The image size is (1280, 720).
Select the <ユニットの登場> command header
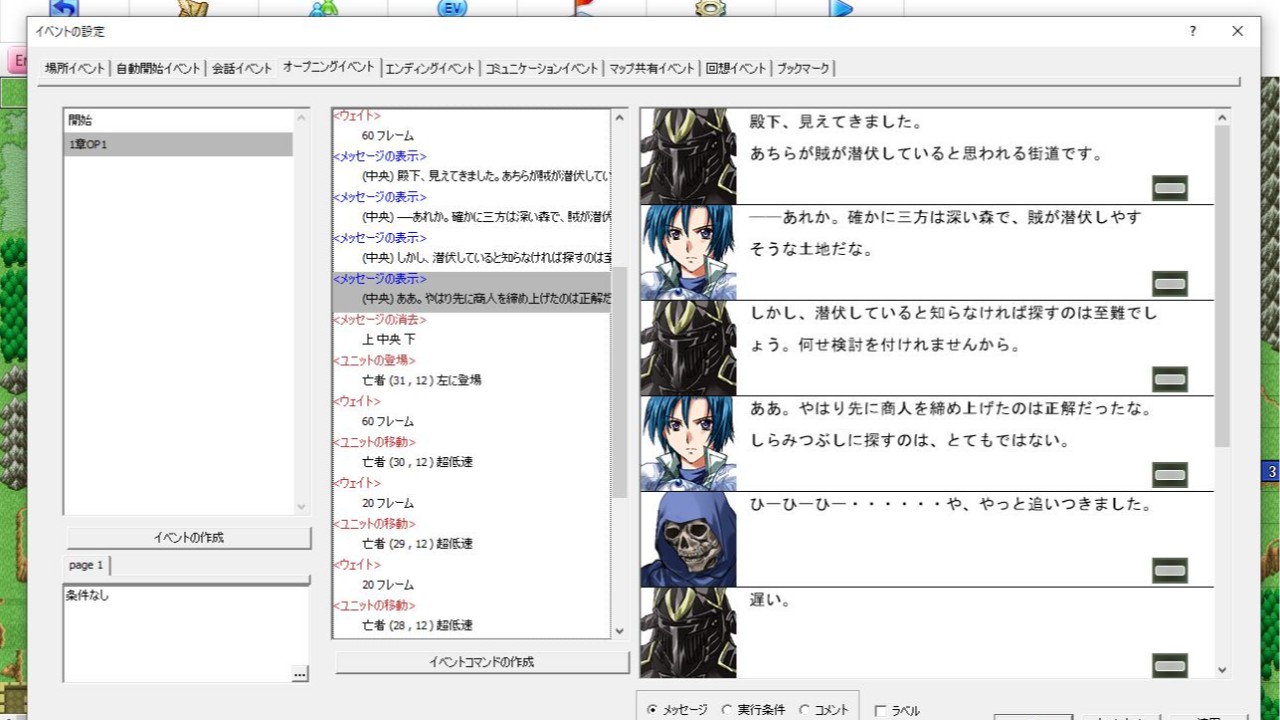[x=374, y=360]
